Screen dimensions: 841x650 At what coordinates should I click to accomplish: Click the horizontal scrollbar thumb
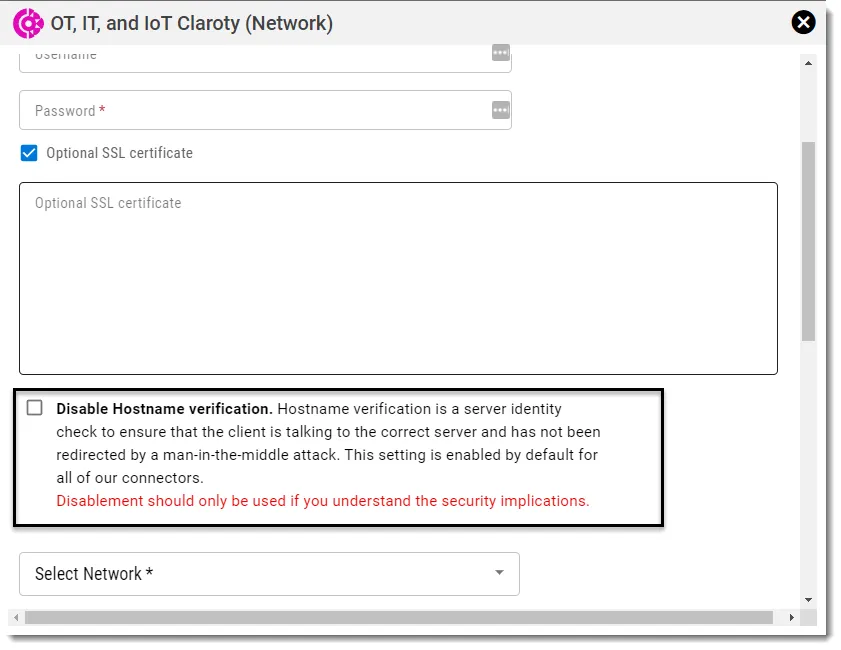click(x=399, y=617)
